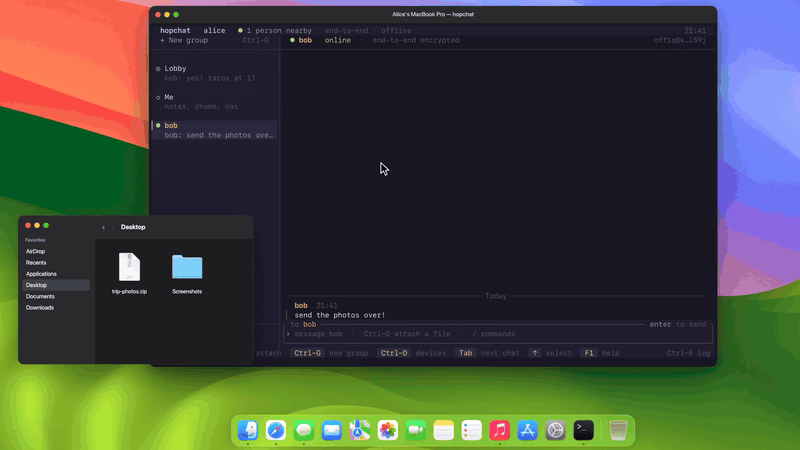
Task: Select Applications in Finder sidebar
Action: coord(56,274)
